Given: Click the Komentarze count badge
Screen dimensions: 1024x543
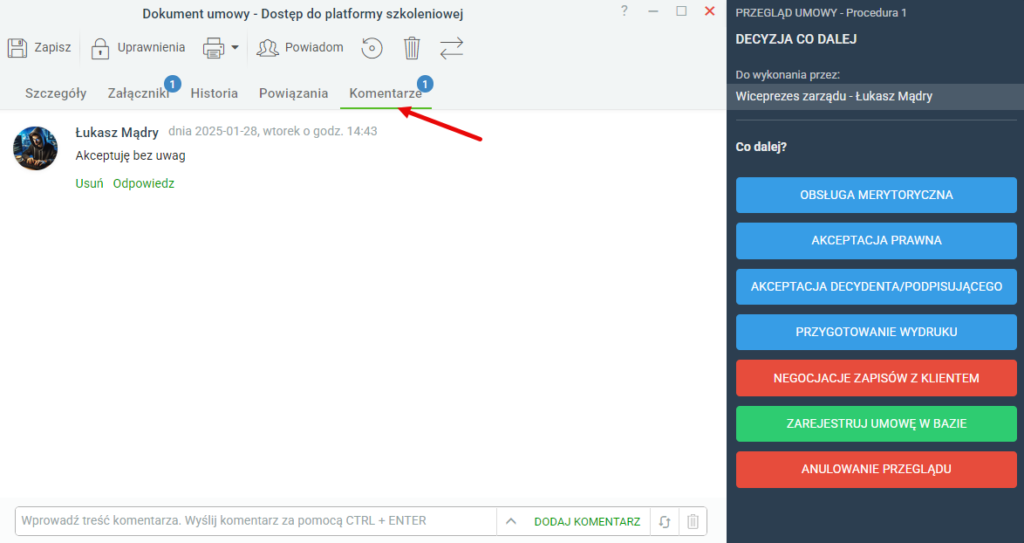Looking at the screenshot, I should pos(425,84).
